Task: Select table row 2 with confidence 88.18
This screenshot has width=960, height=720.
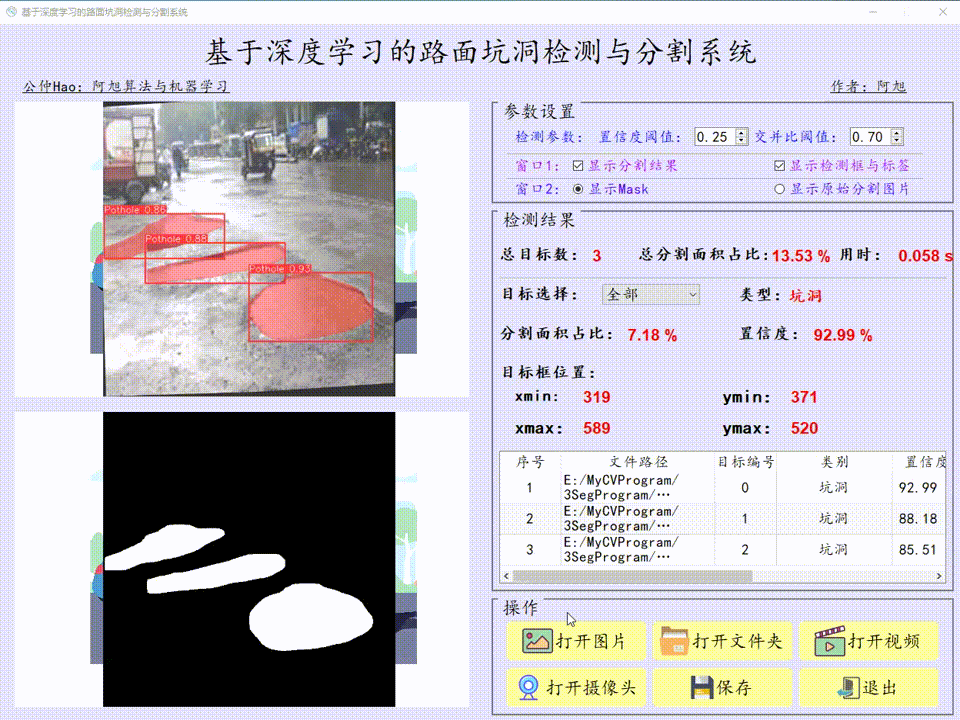Action: click(700, 518)
